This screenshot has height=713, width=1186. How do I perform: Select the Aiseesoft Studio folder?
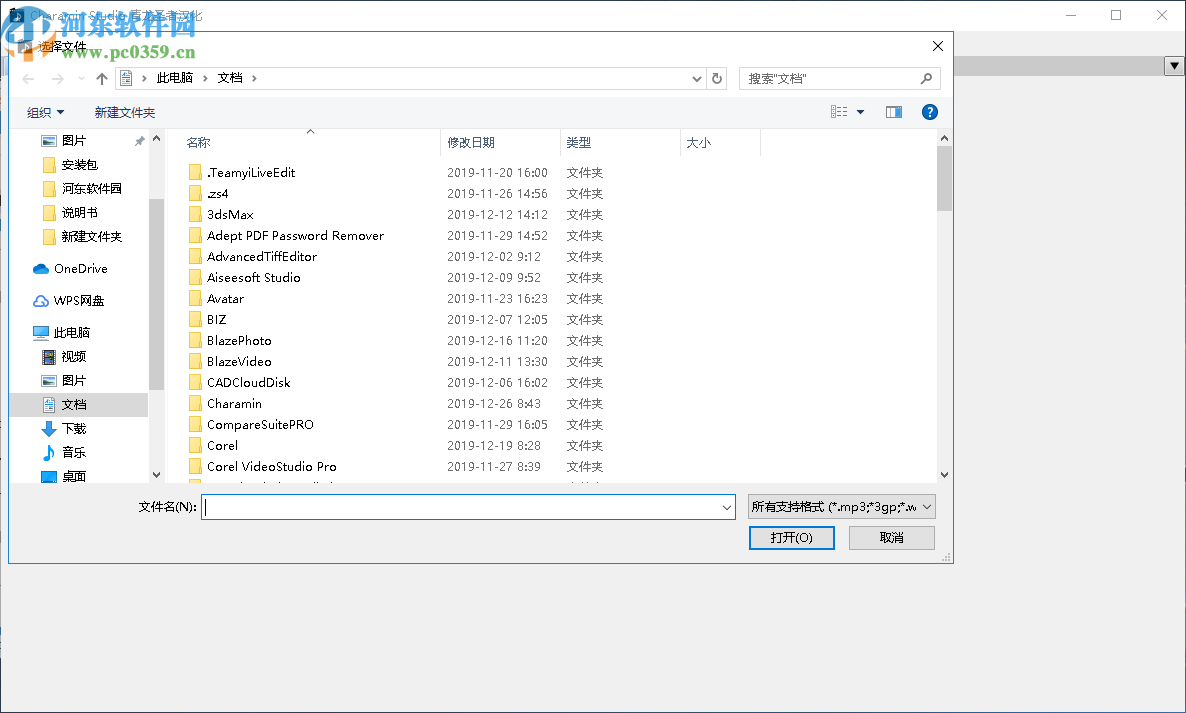(x=253, y=278)
